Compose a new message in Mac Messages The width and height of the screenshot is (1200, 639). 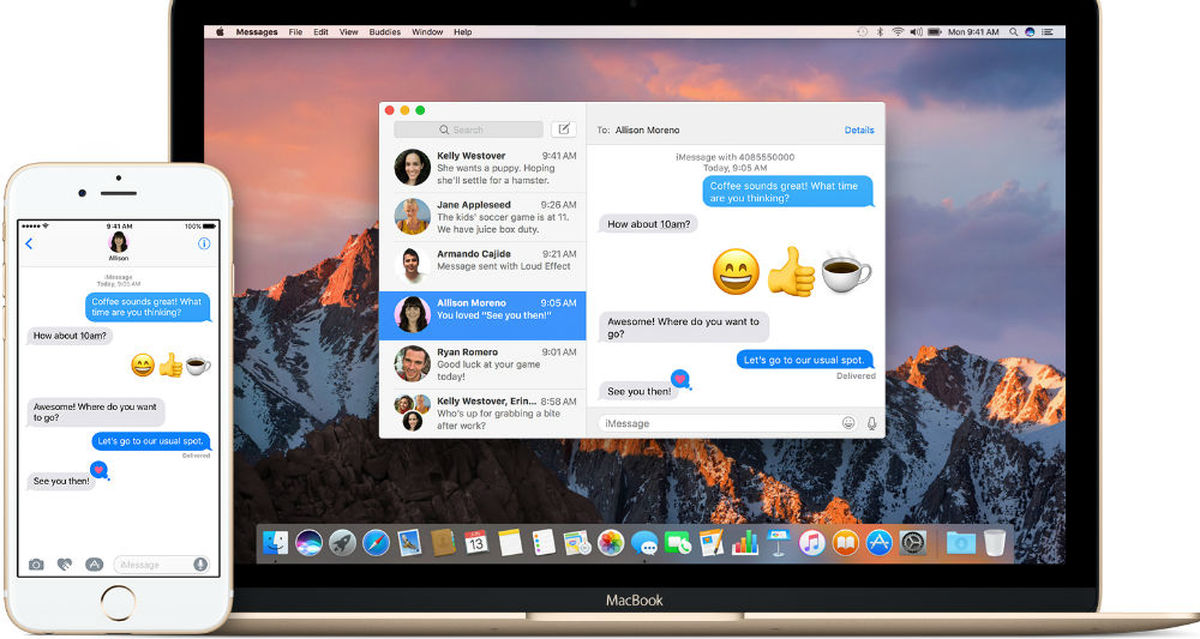pyautogui.click(x=564, y=129)
